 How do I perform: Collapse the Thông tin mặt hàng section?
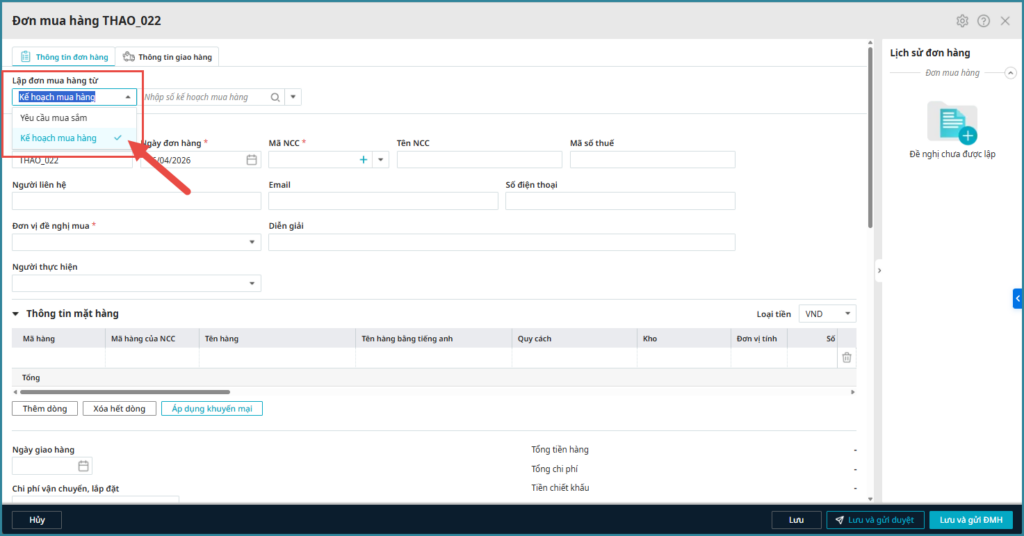[x=16, y=314]
